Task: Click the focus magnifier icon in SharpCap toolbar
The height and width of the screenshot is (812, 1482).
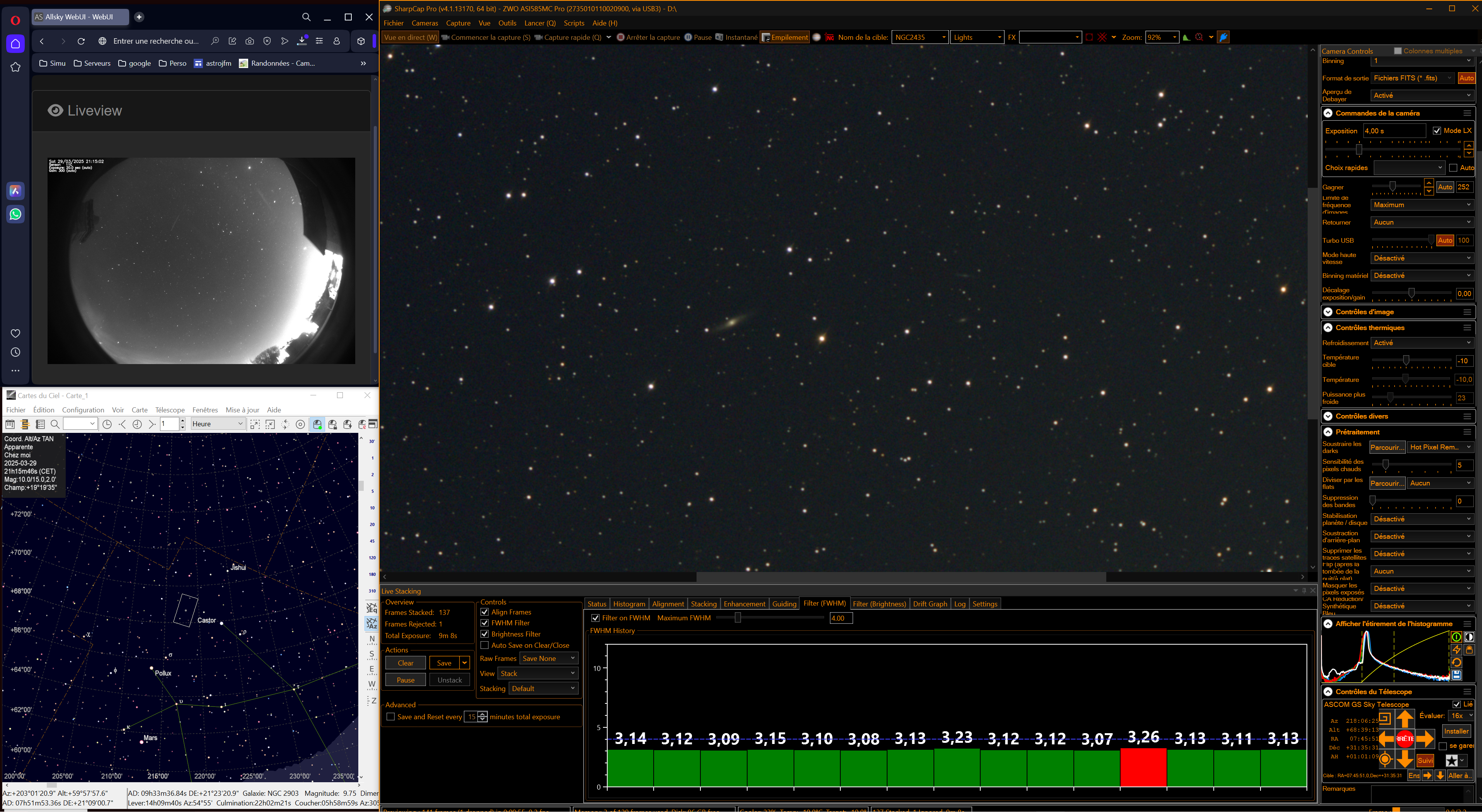Action: 1199,37
